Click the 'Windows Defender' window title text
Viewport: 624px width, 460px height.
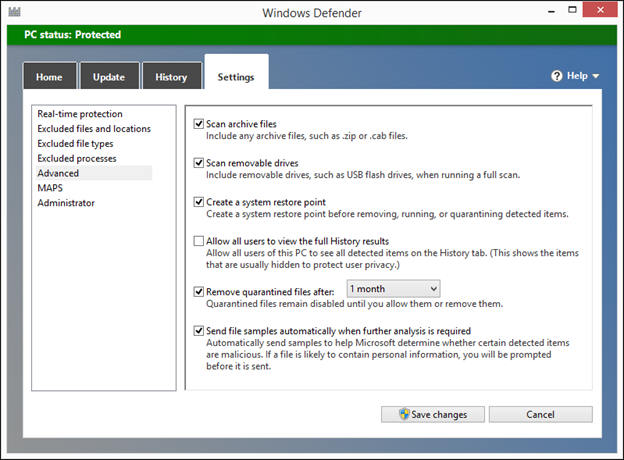[312, 13]
